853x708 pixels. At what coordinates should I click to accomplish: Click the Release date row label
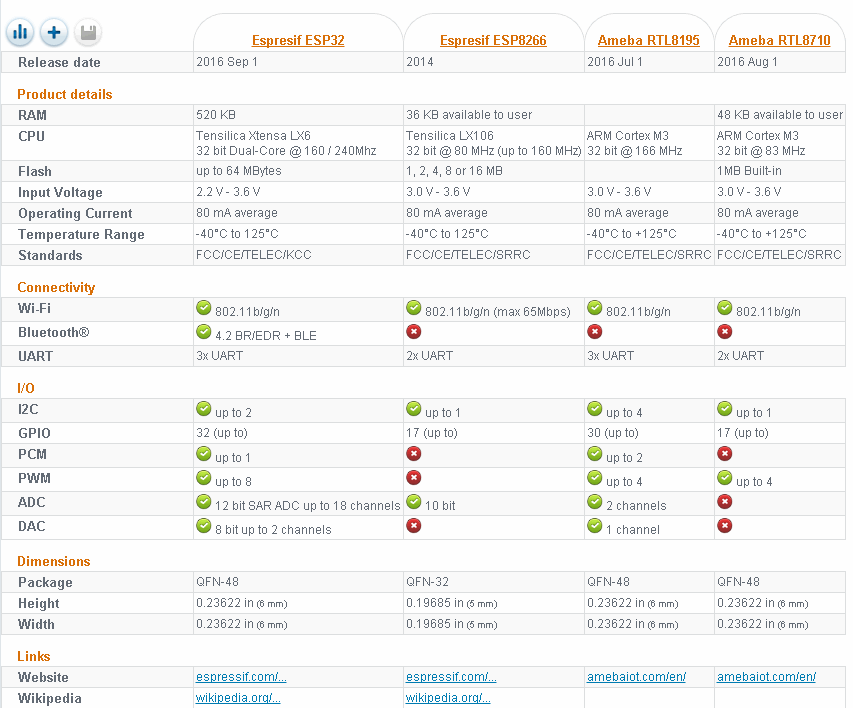click(59, 62)
